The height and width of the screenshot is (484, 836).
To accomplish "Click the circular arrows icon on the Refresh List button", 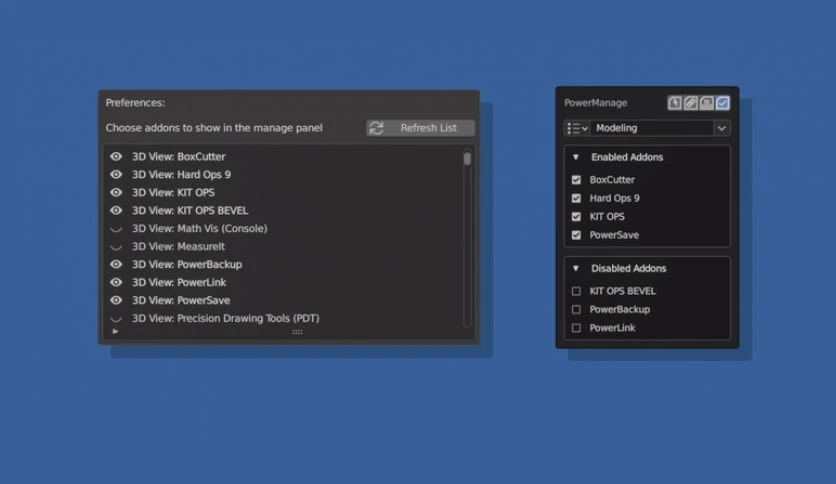I will pyautogui.click(x=376, y=128).
